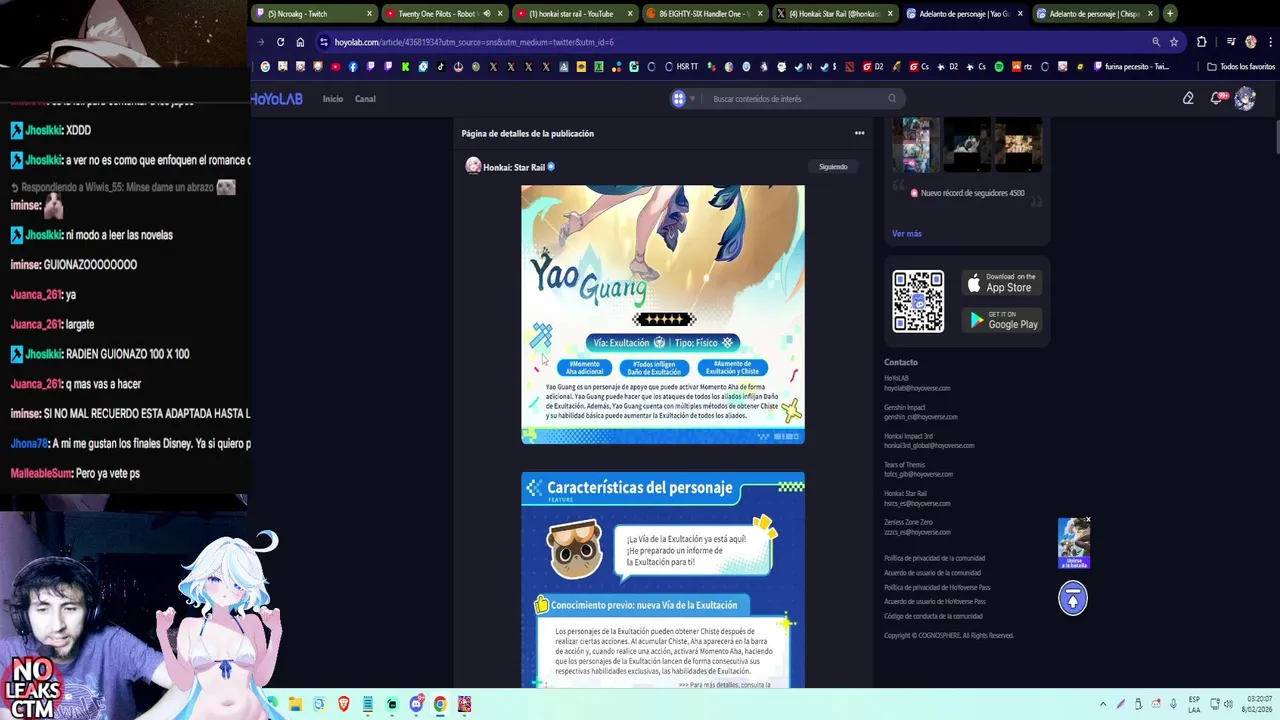Open the floating event banner thumbnail
1280x720 pixels.
[1074, 543]
